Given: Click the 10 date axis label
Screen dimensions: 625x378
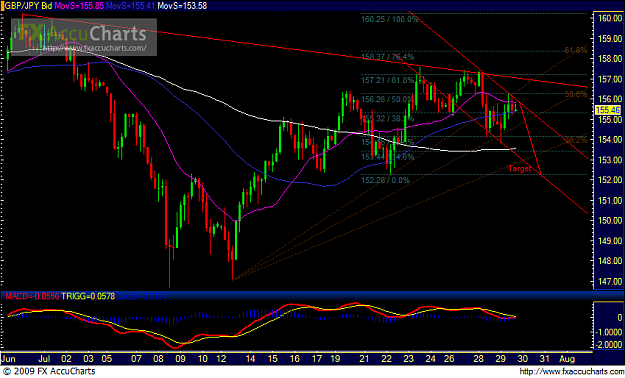Looking at the screenshot, I should pos(203,358).
